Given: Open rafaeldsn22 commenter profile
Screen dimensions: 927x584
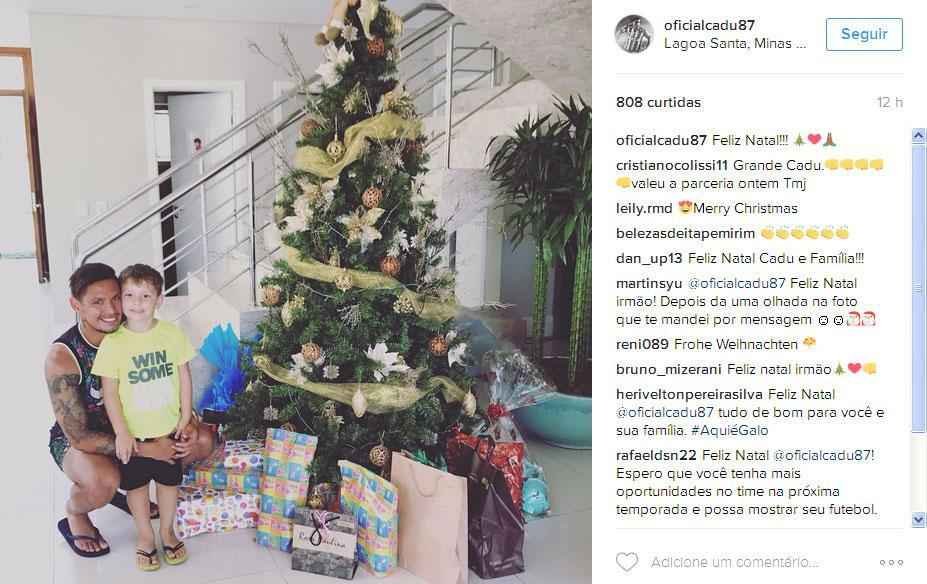Looking at the screenshot, I should point(656,455).
